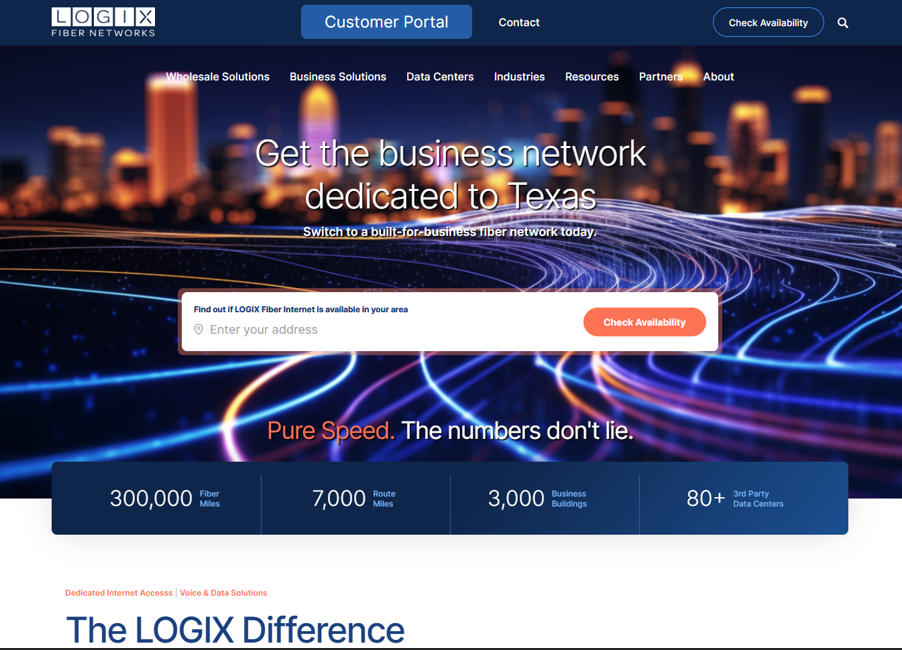Open the Resources menu
Image resolution: width=902 pixels, height=650 pixels.
coord(591,76)
